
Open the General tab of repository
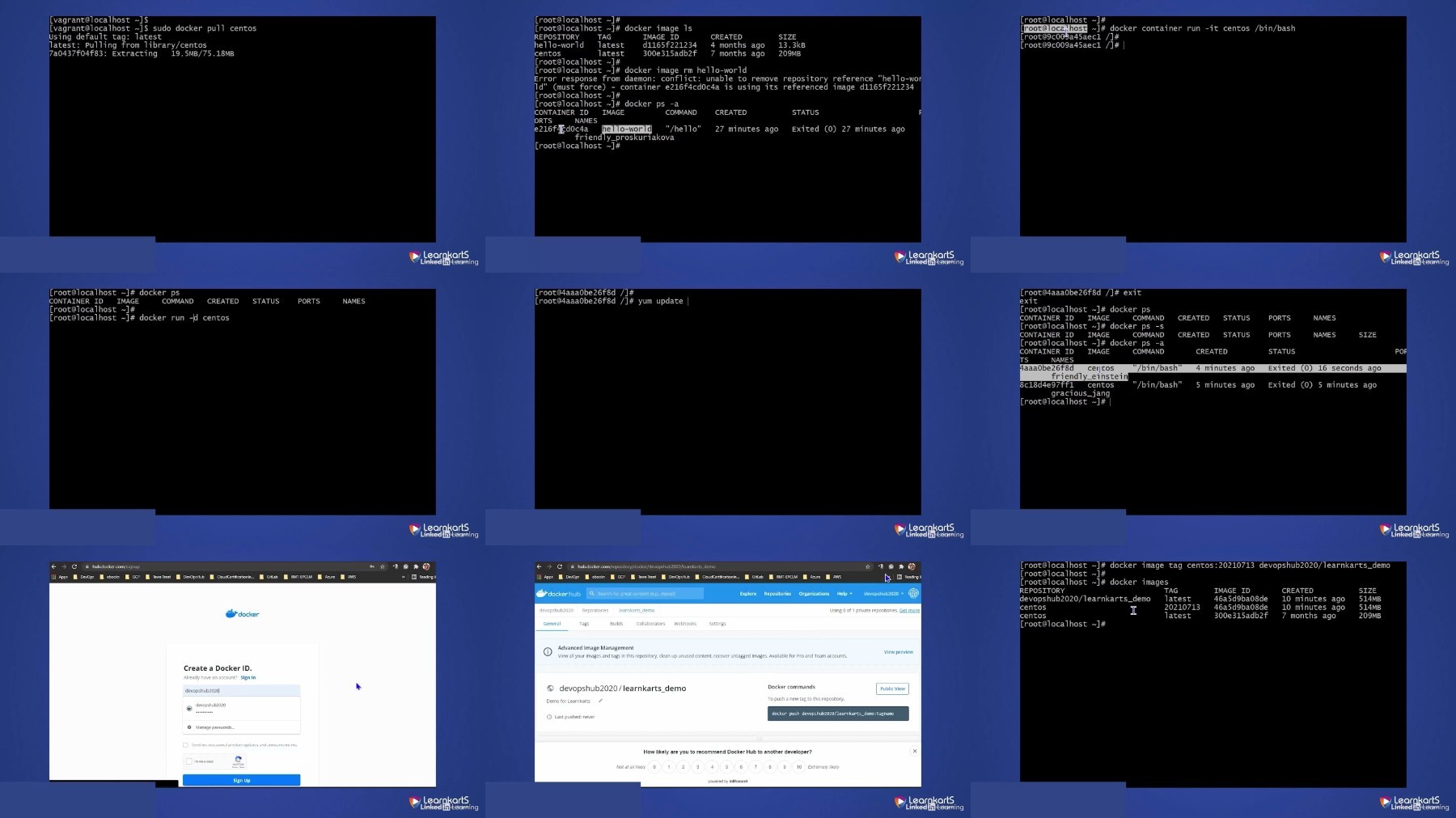point(552,624)
